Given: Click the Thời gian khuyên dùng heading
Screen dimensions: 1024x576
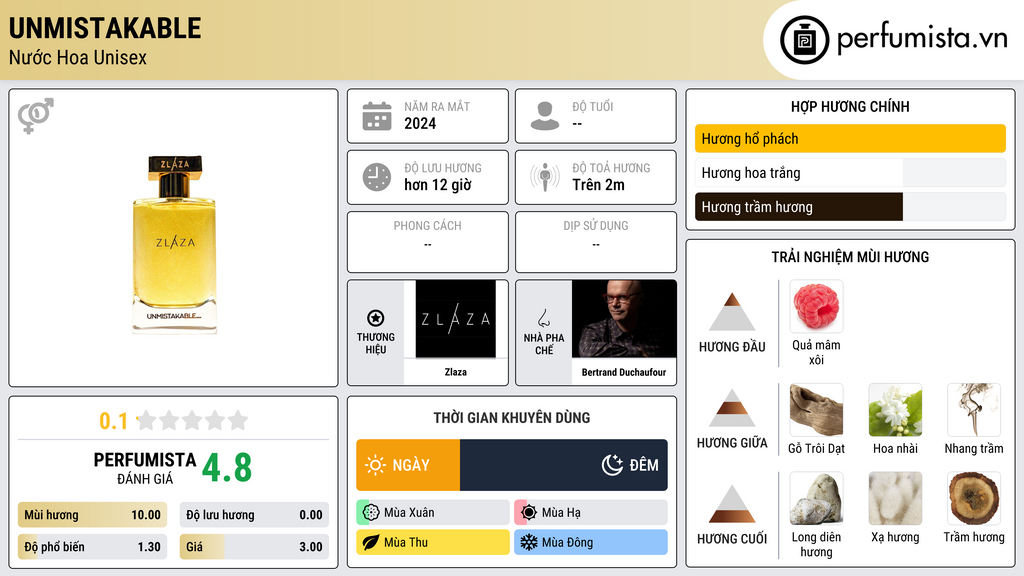Looking at the screenshot, I should click(512, 417).
